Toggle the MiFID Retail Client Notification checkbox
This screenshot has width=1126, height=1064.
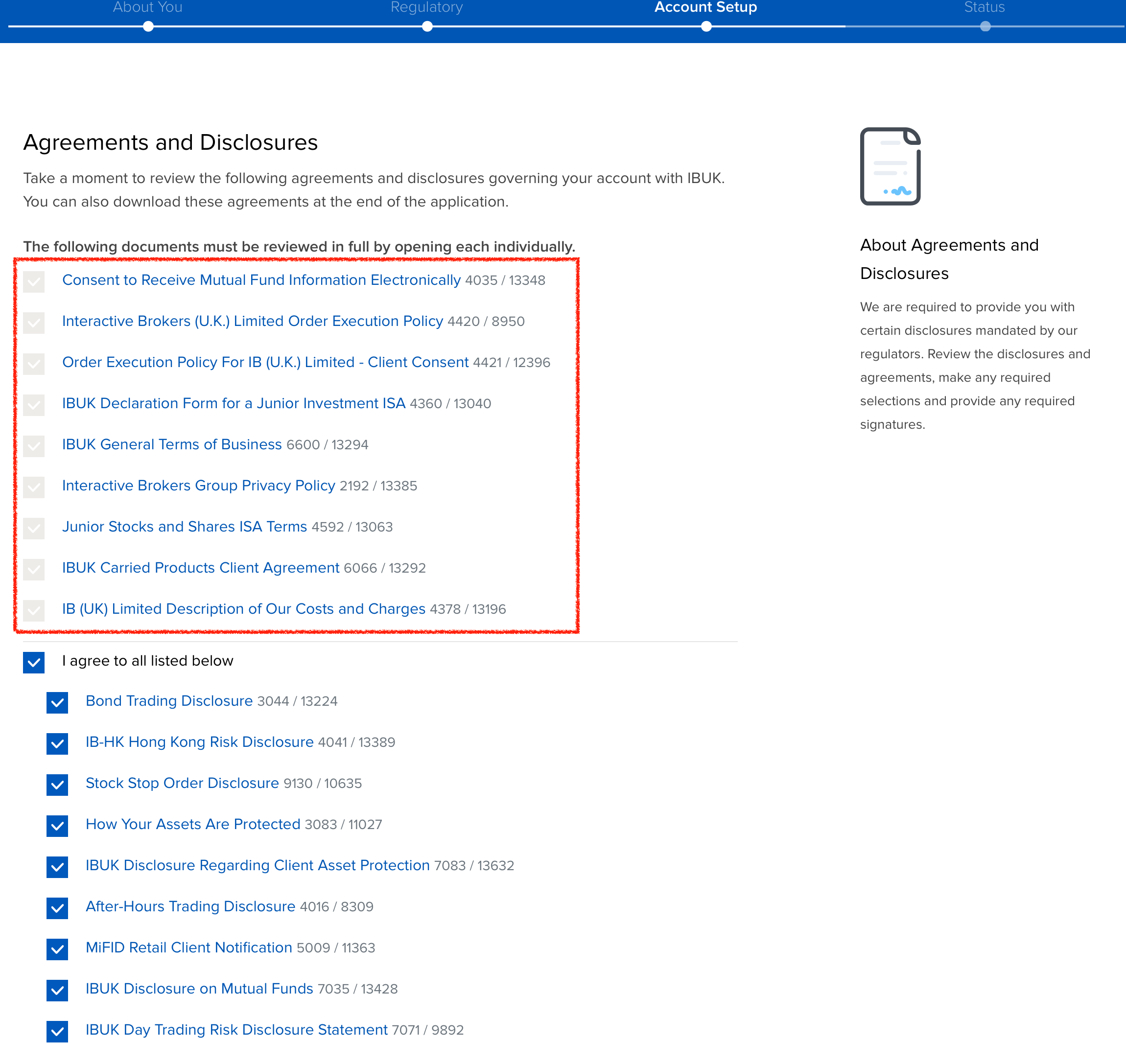57,949
